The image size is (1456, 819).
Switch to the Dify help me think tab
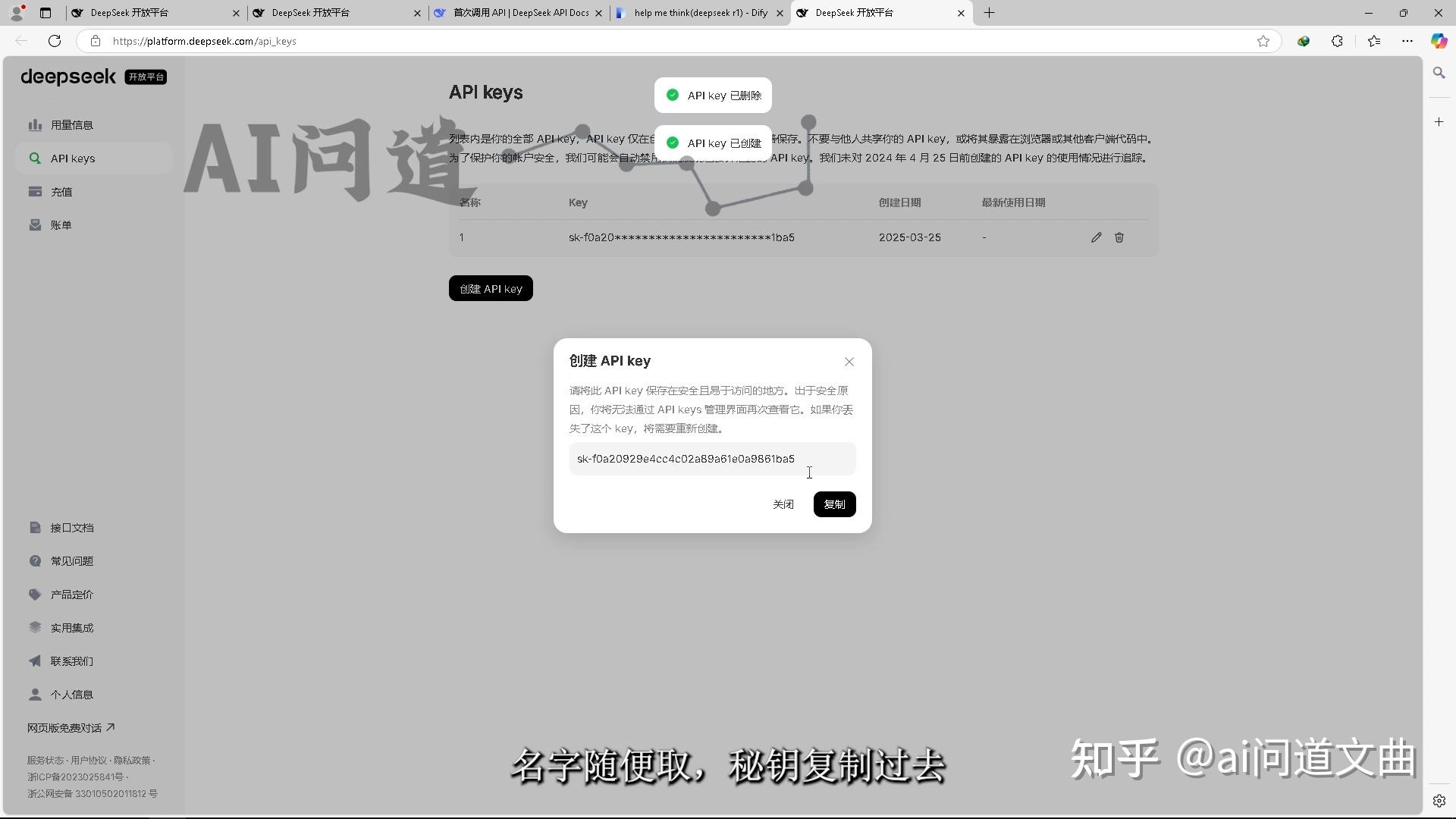(698, 13)
